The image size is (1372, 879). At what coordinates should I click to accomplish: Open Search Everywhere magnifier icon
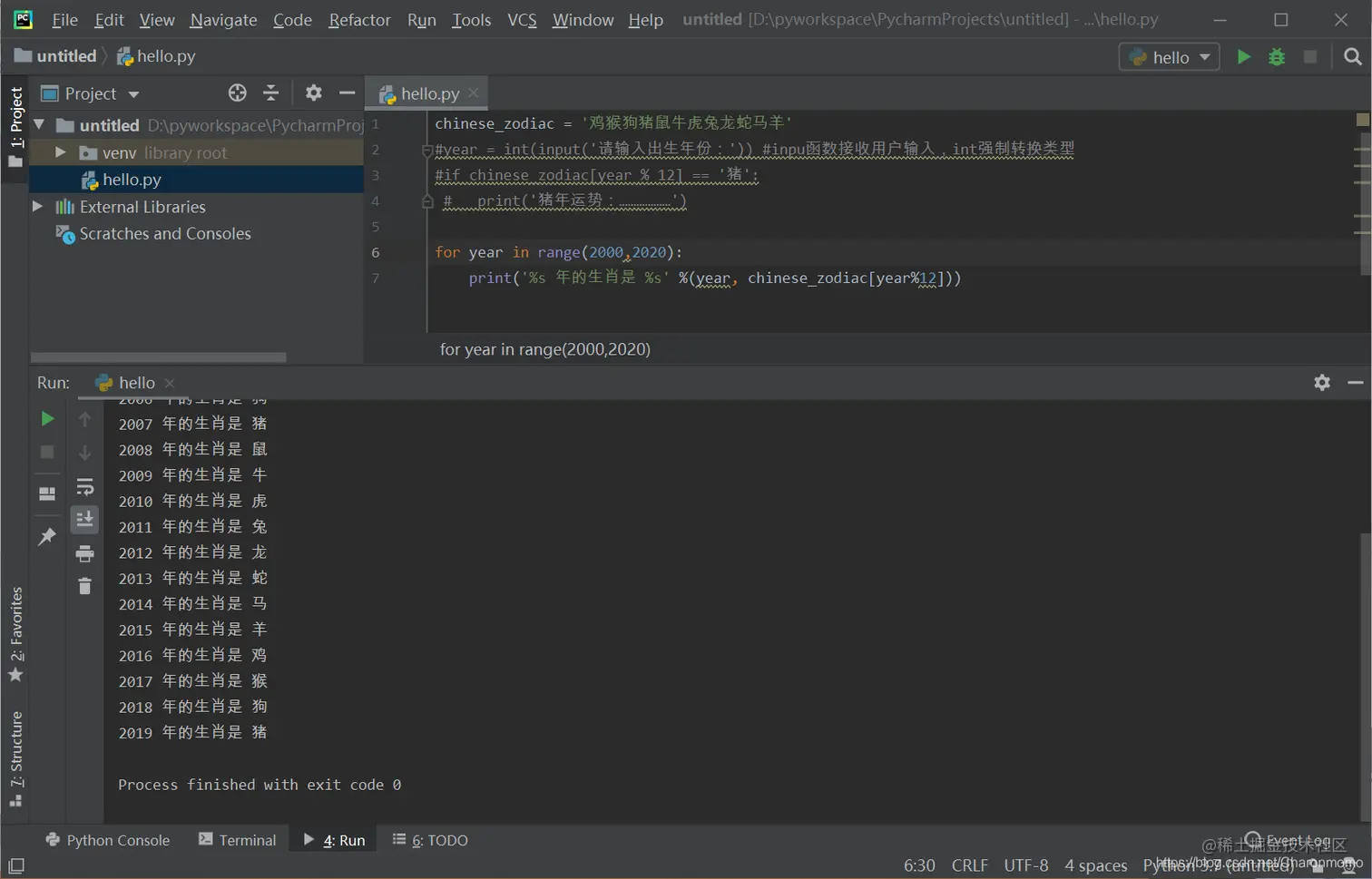[x=1352, y=56]
